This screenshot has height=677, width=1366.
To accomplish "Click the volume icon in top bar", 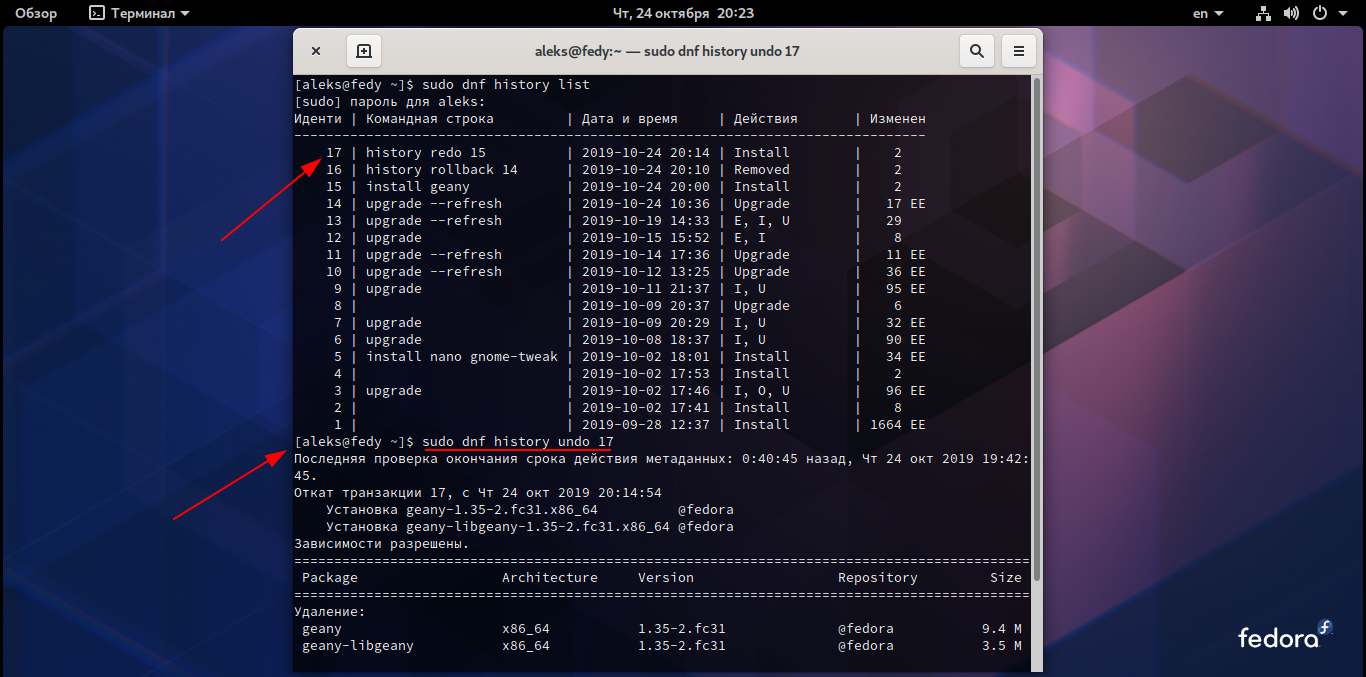I will 1289,13.
